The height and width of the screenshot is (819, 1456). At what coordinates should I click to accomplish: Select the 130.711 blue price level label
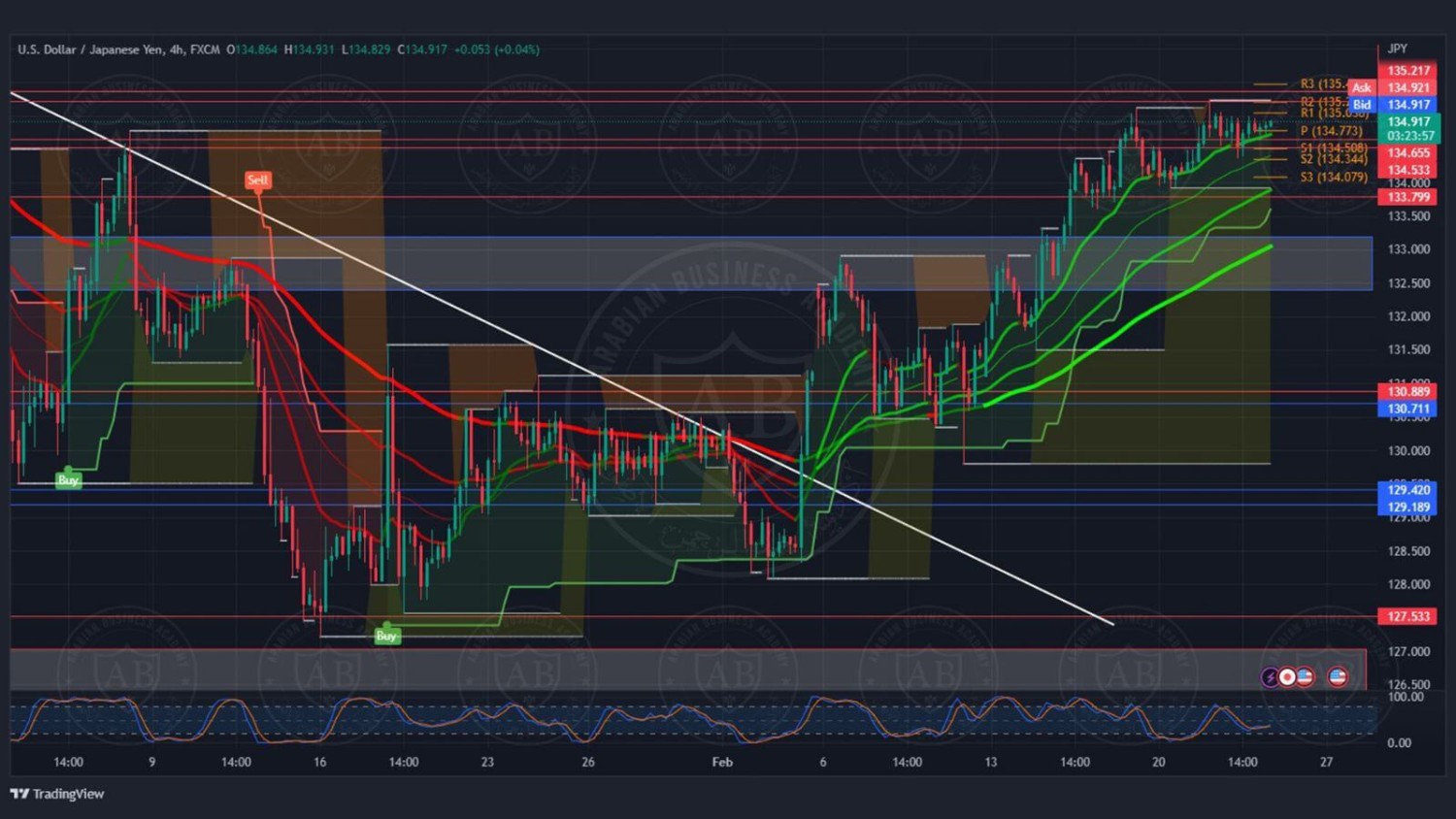(1408, 409)
